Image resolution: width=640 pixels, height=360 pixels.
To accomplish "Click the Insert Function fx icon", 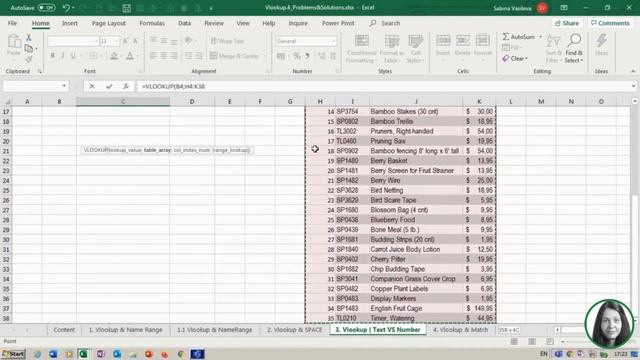I will pyautogui.click(x=126, y=87).
